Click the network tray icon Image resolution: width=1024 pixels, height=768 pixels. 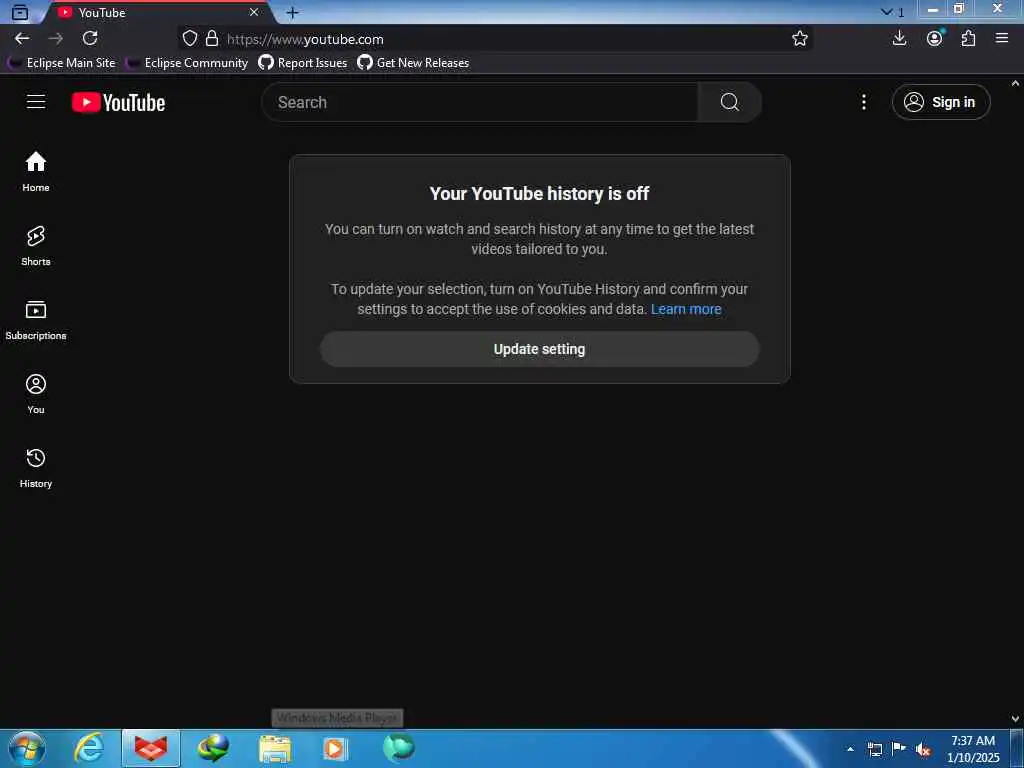874,750
